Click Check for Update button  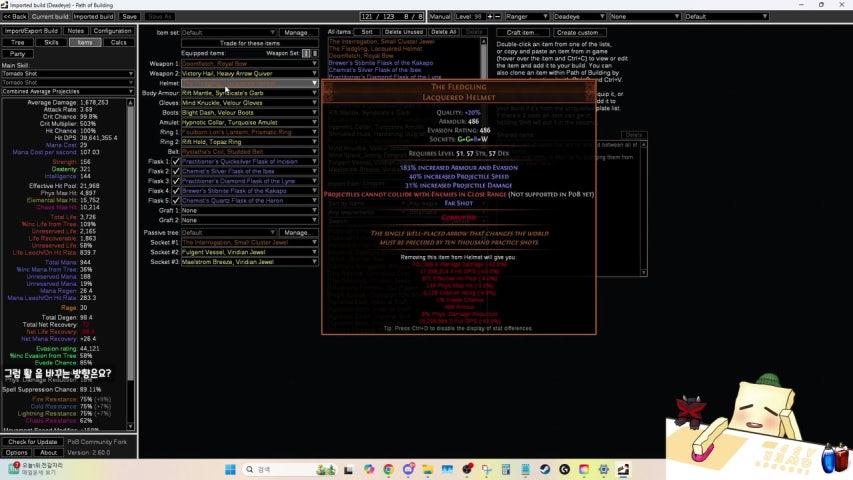pyautogui.click(x=33, y=442)
